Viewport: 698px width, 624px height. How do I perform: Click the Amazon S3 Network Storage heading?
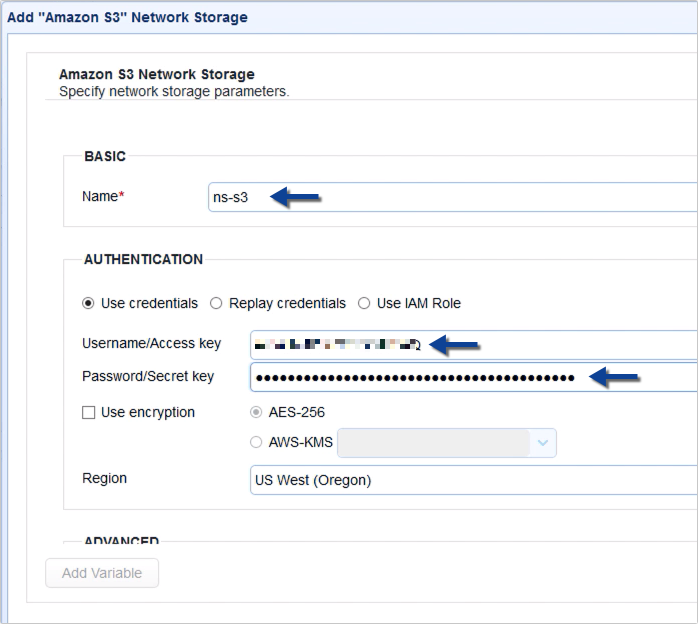click(x=157, y=74)
